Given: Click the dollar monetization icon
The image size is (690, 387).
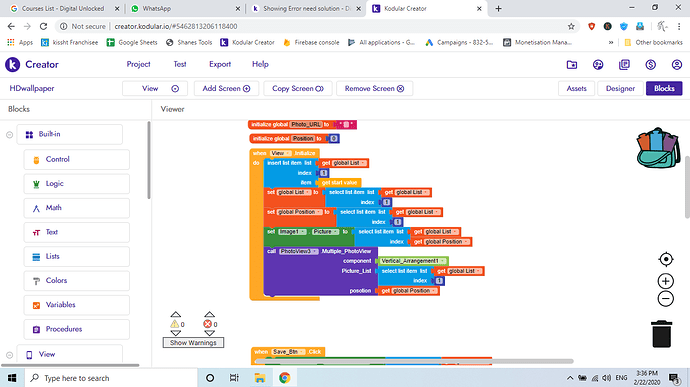Looking at the screenshot, I should [x=650, y=65].
